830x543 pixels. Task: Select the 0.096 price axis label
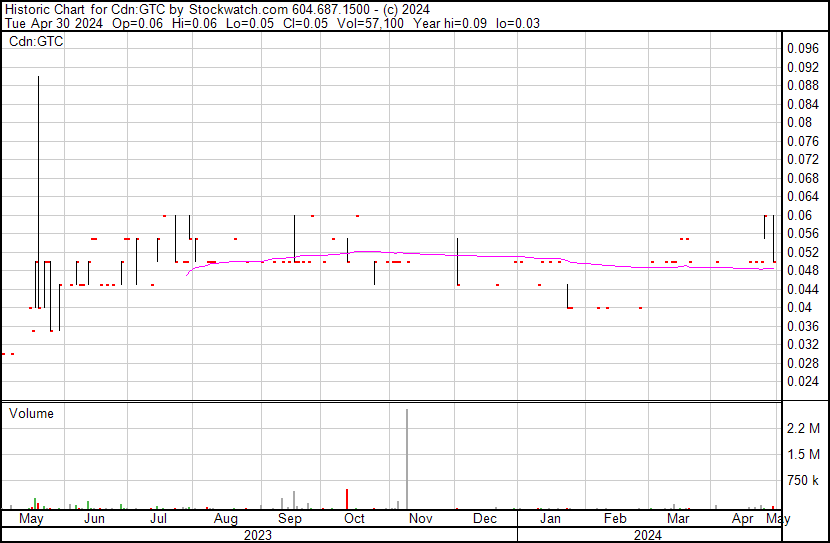(x=802, y=49)
